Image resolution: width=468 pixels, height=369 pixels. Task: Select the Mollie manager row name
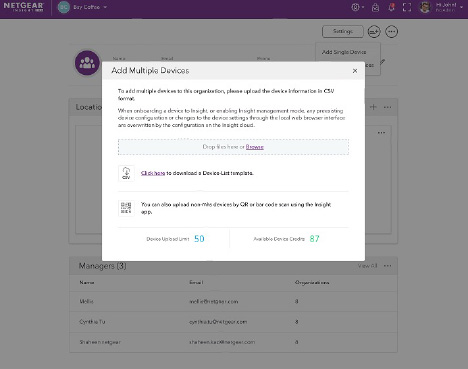pos(86,301)
